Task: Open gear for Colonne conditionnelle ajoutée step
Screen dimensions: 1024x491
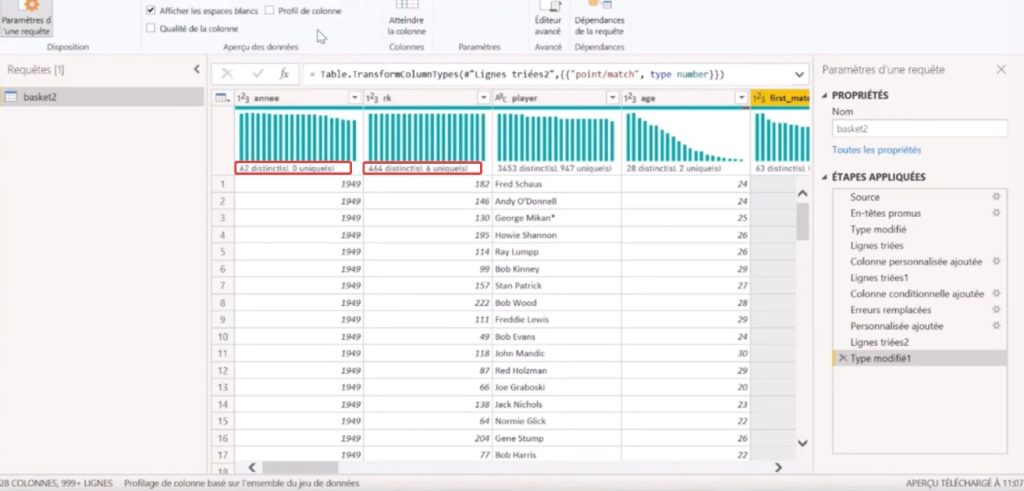Action: tap(996, 294)
